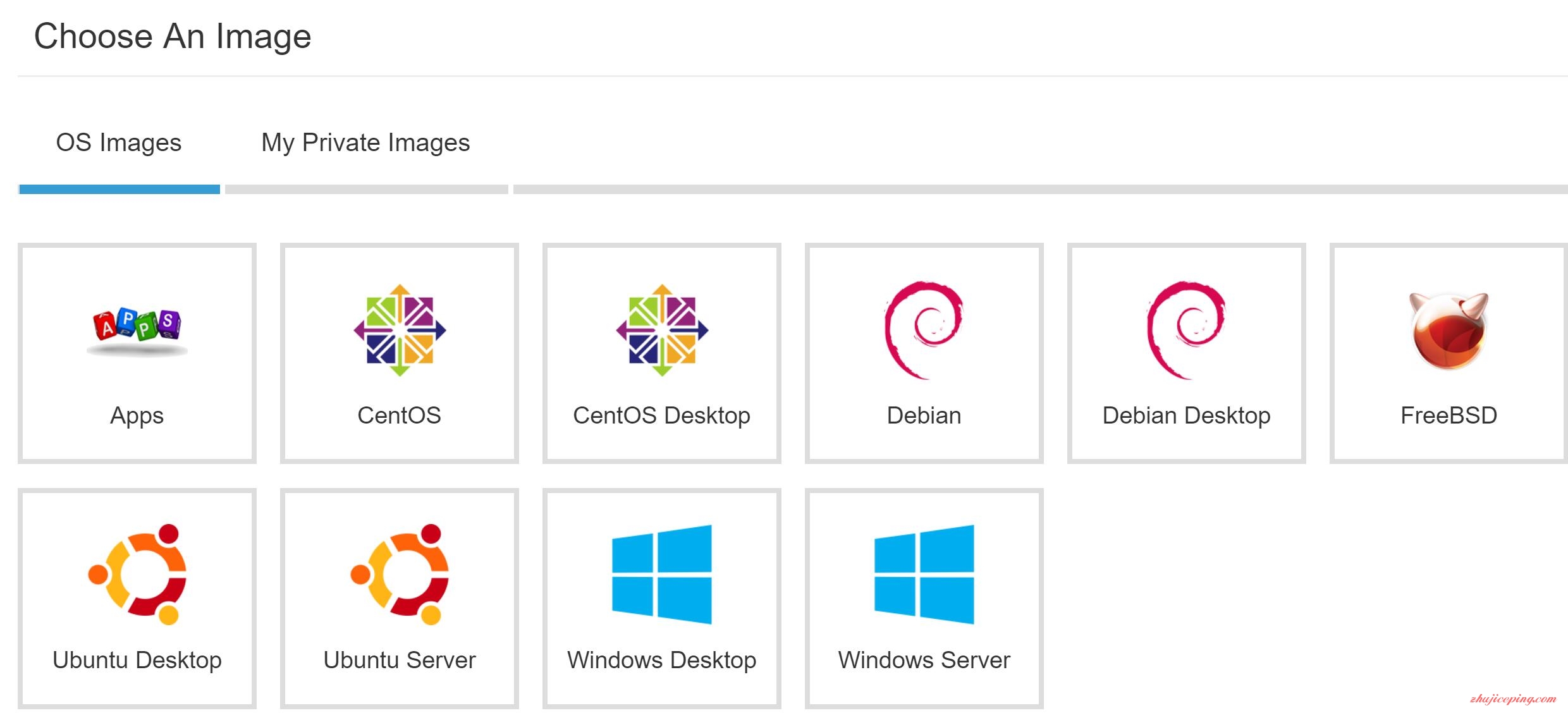
Task: Click the "Windows Server" label
Action: click(x=924, y=660)
